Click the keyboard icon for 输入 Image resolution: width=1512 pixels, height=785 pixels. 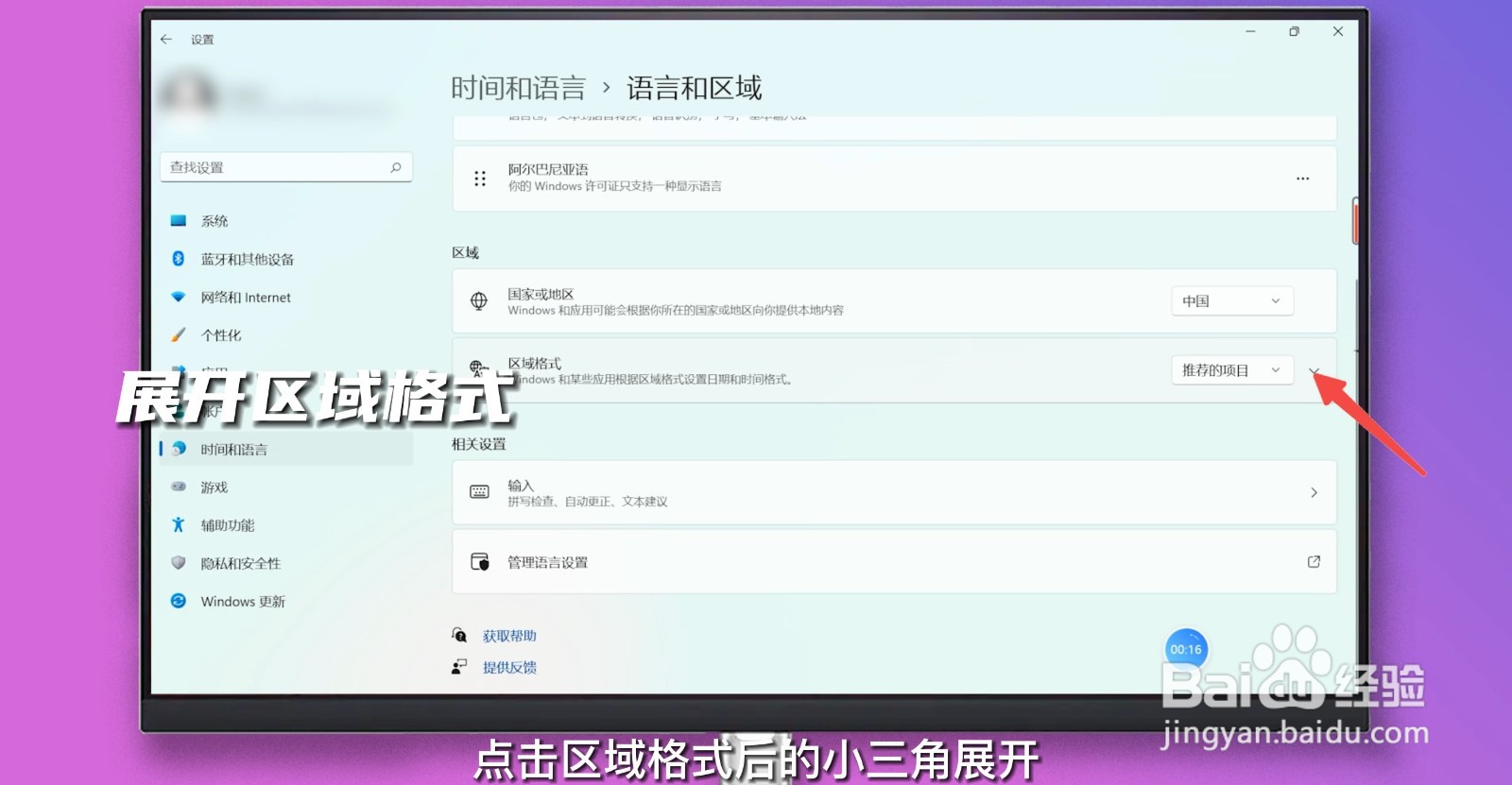click(x=479, y=492)
